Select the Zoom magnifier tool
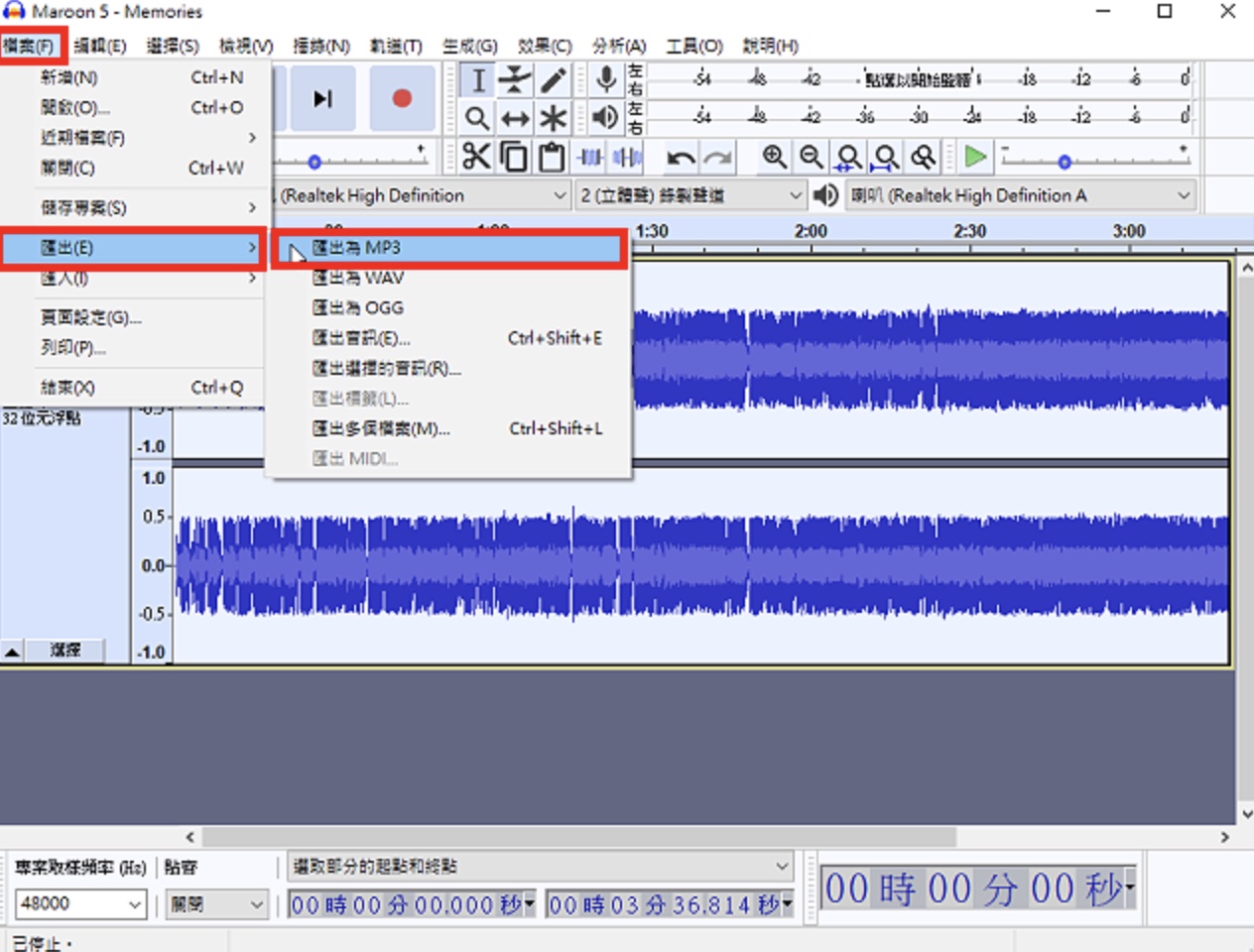1254x952 pixels. 478,118
